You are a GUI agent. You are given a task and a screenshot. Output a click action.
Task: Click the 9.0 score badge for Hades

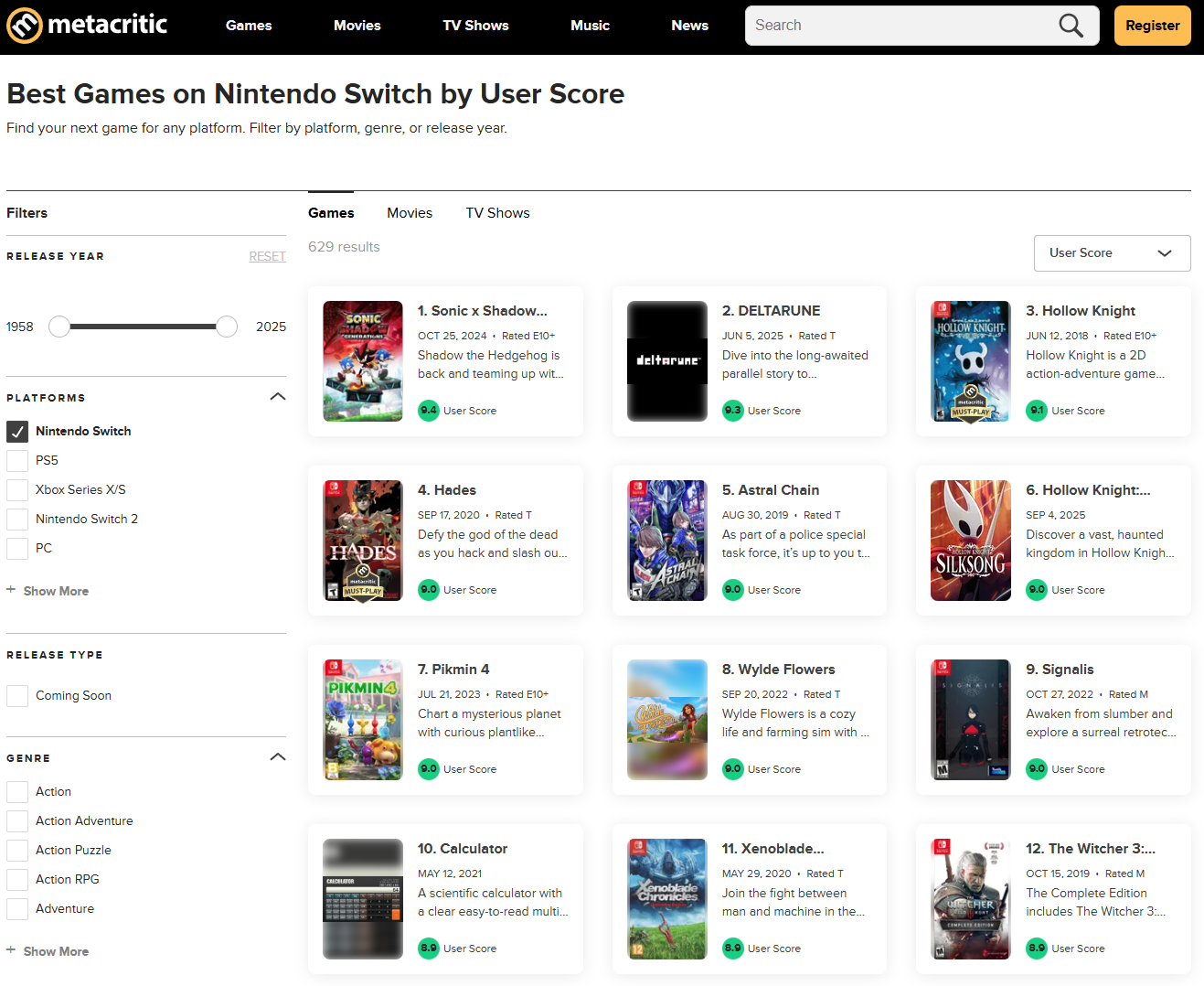(429, 589)
